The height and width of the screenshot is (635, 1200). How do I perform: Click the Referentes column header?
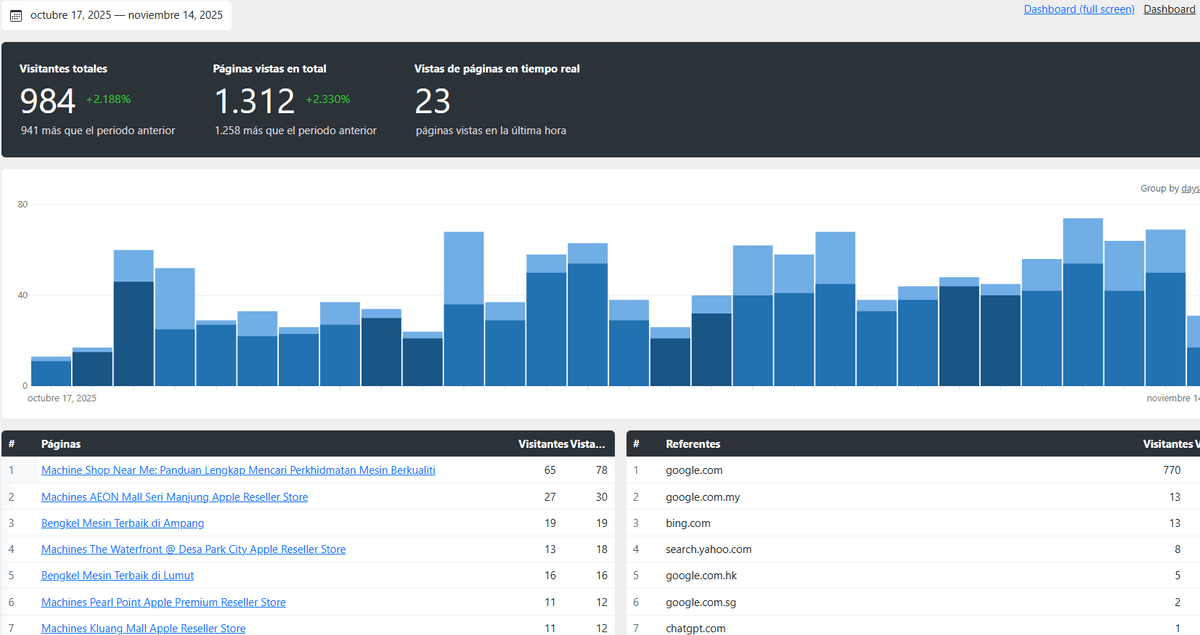tap(692, 444)
